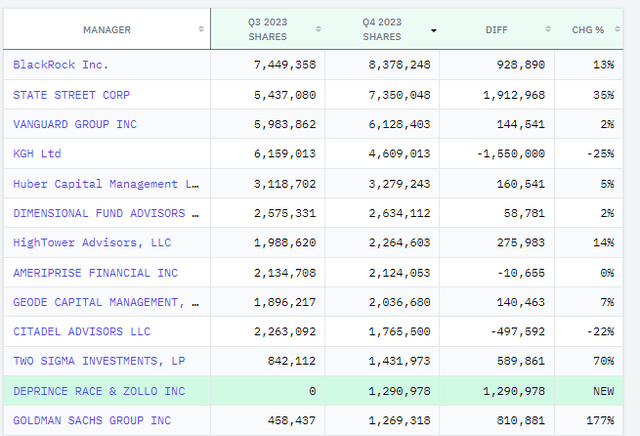
Task: Click DIMENSIONAL FUND ADVISORS link
Action: click(x=106, y=213)
